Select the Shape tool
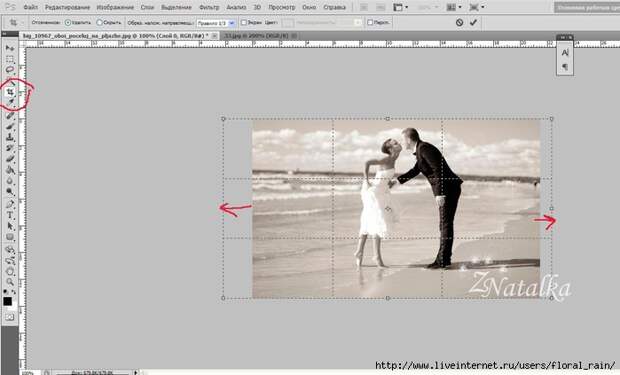 (10, 237)
